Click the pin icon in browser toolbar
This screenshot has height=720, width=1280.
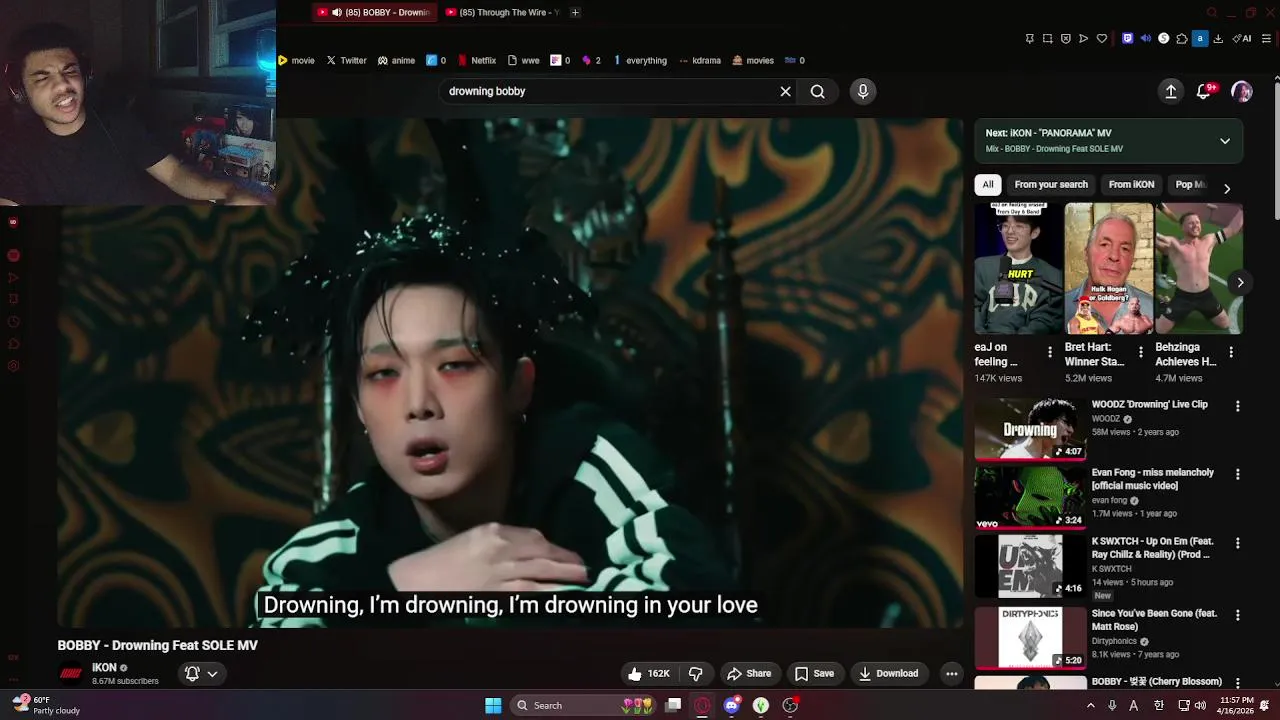(1029, 39)
